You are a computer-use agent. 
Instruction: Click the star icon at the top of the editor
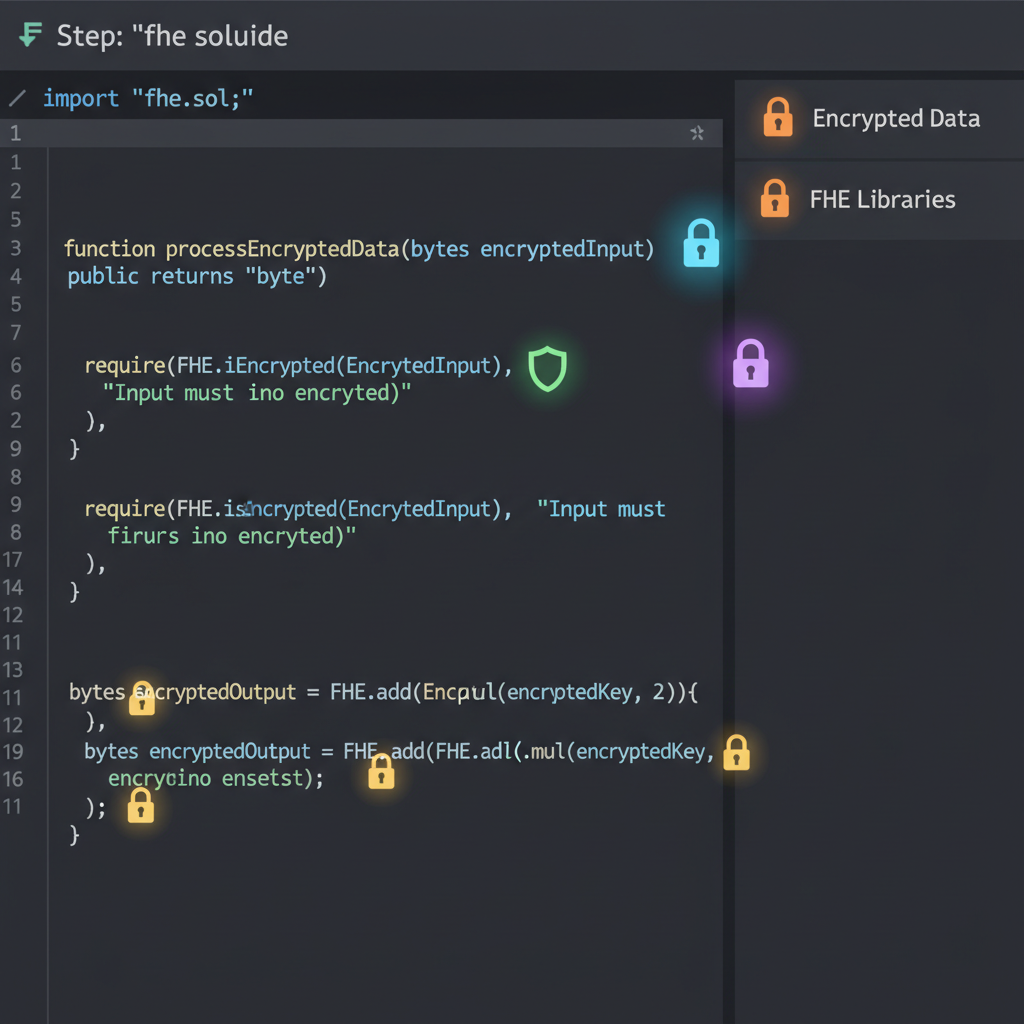(698, 133)
